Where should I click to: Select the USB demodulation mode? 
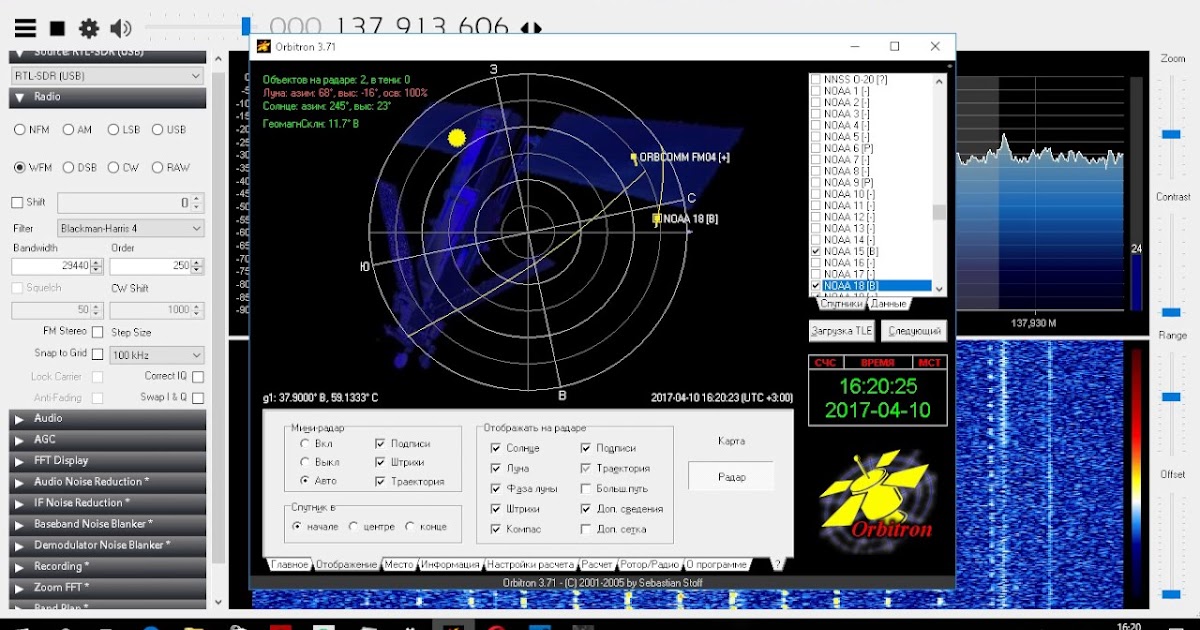tap(158, 130)
